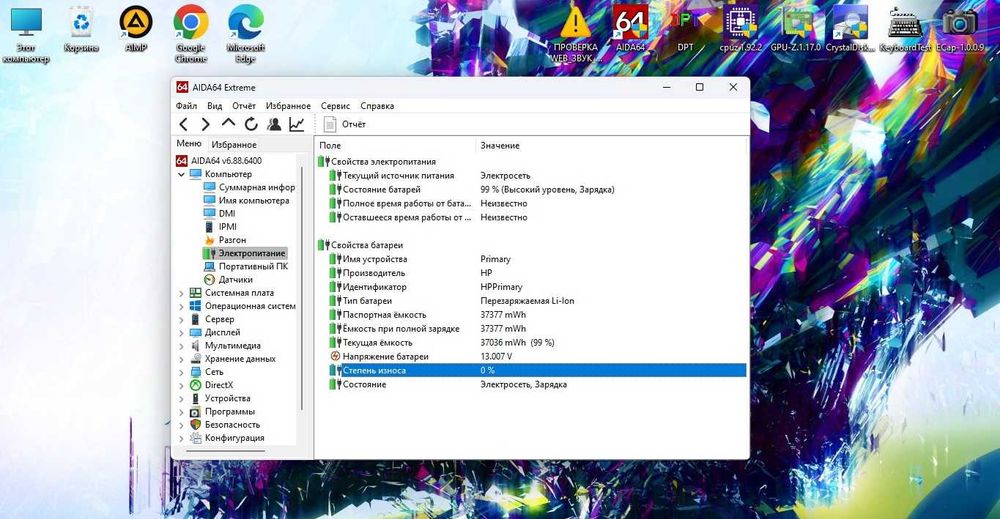Viewport: 1000px width, 519px height.
Task: Expand the Системная плата tree node
Action: 181,293
